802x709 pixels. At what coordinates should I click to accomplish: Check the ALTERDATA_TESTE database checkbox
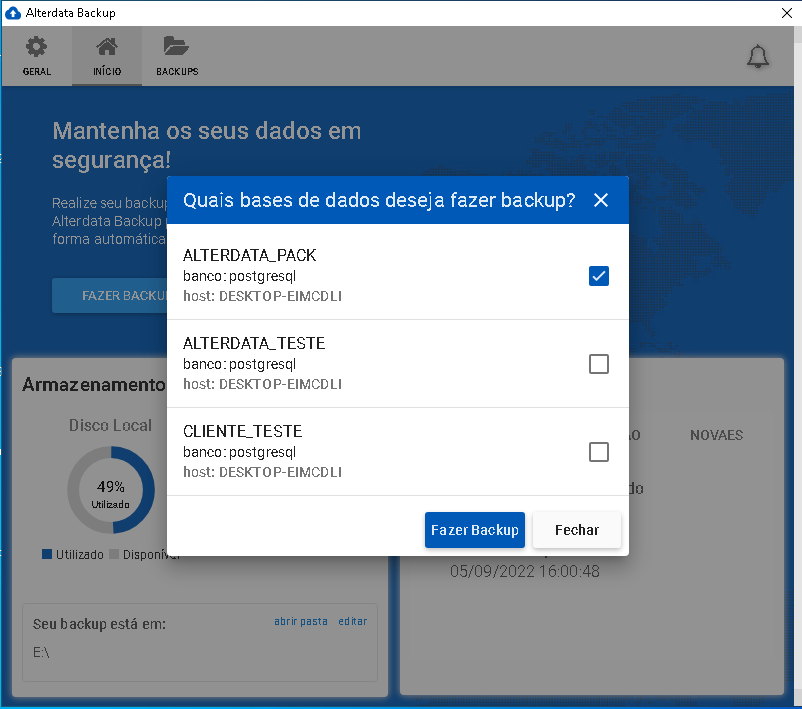pos(598,364)
